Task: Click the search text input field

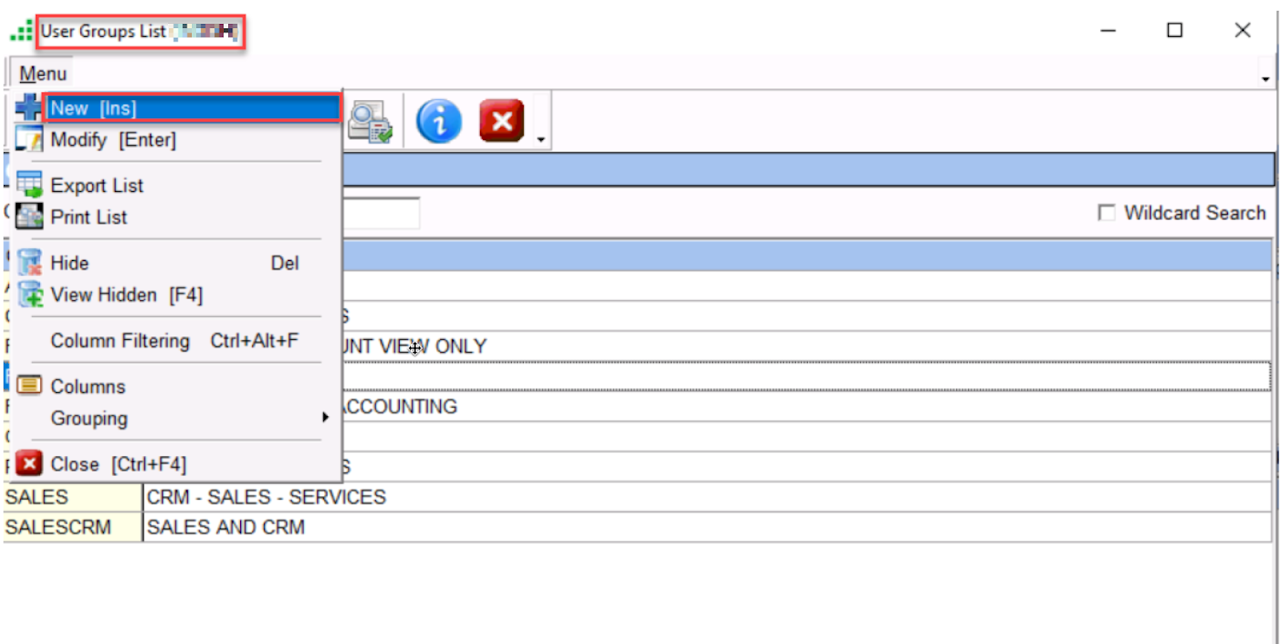Action: coord(380,213)
